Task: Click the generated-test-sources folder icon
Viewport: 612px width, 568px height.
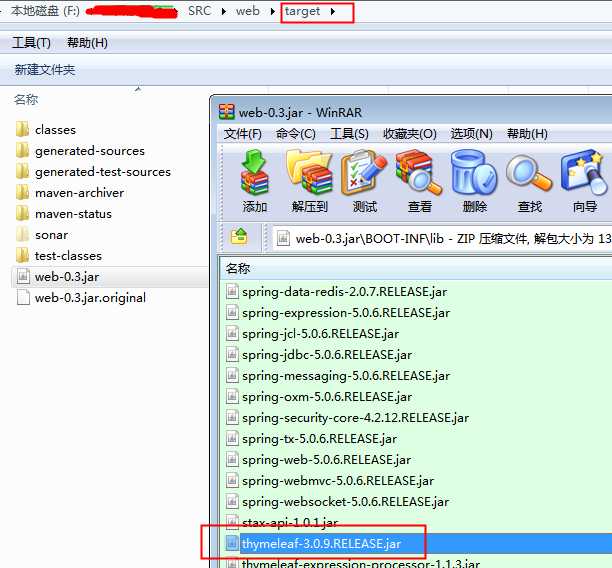Action: click(23, 171)
